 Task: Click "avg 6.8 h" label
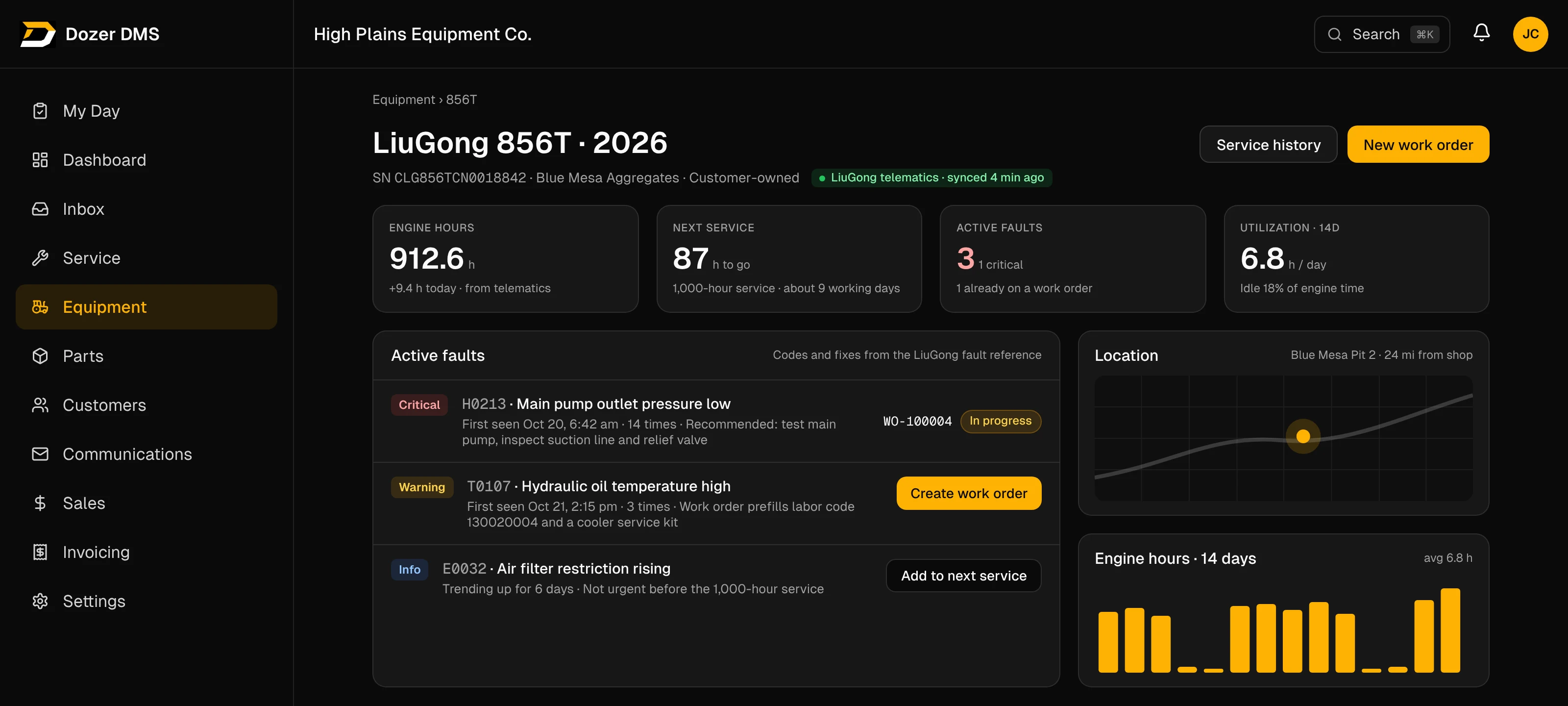[x=1447, y=558]
